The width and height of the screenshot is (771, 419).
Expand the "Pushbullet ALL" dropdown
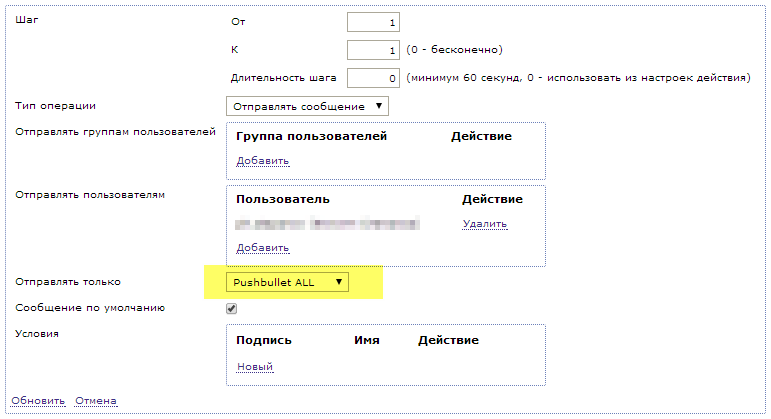click(x=288, y=283)
